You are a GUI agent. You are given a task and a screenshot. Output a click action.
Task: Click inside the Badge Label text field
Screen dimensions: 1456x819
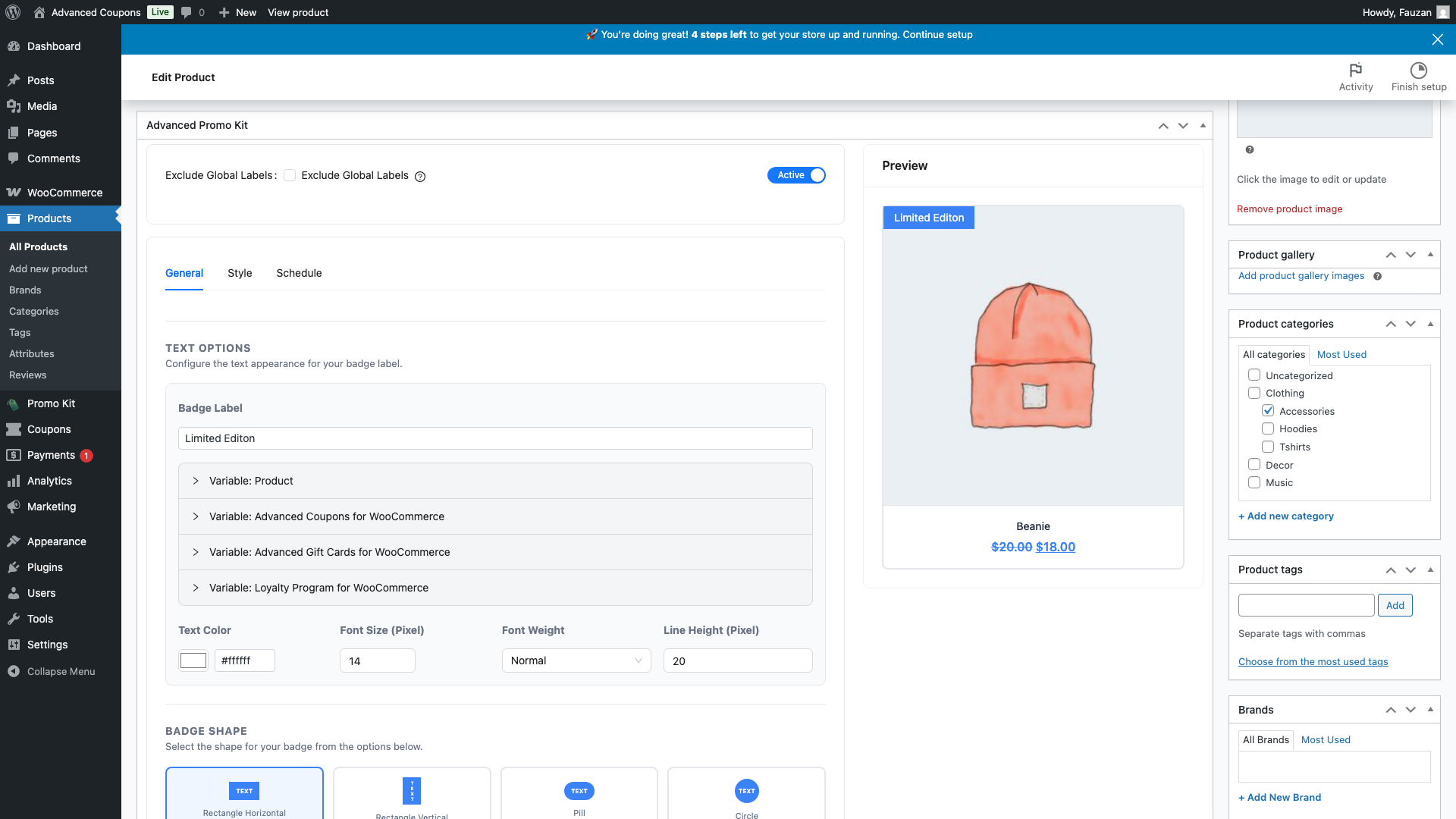pyautogui.click(x=494, y=438)
